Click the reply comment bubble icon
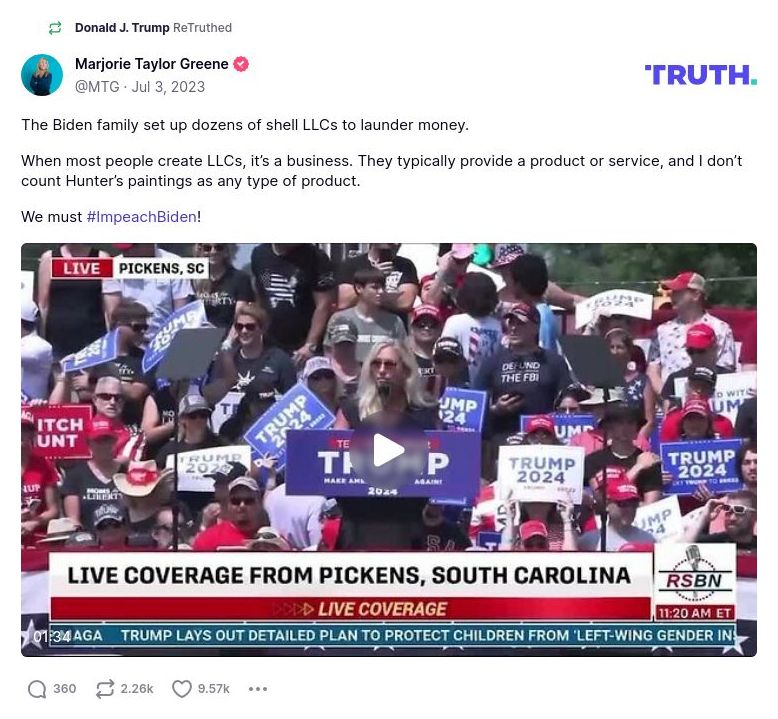The width and height of the screenshot is (778, 719). pos(37,689)
